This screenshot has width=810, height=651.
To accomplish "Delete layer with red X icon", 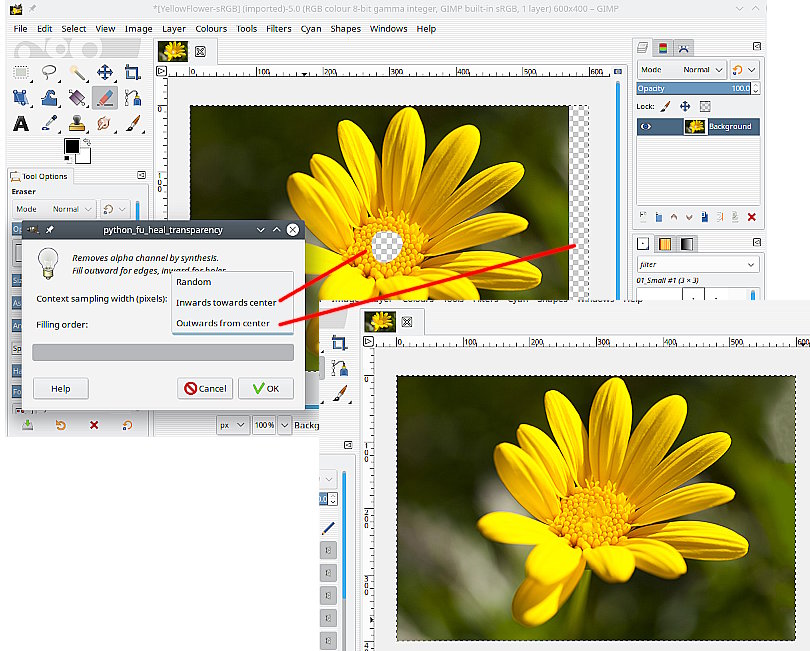I will pyautogui.click(x=751, y=217).
